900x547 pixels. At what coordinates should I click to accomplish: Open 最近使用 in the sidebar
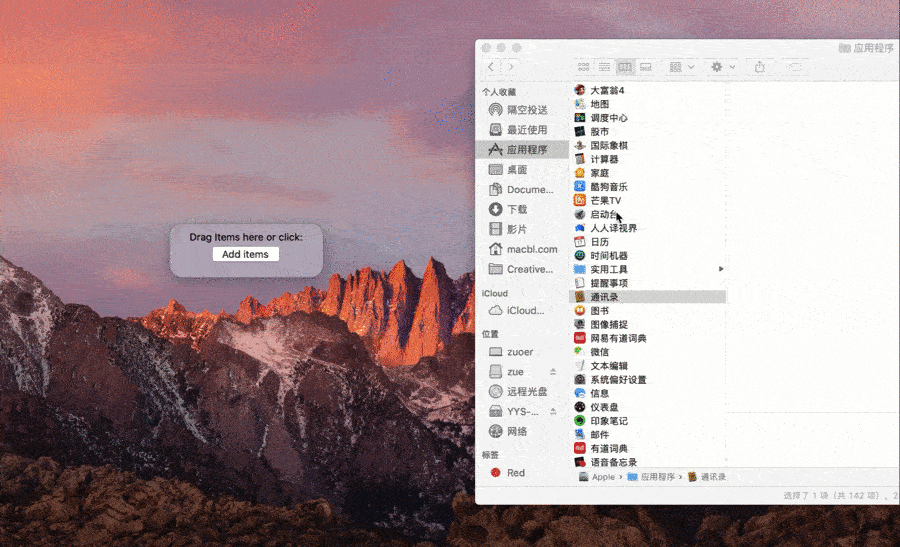[x=522, y=130]
